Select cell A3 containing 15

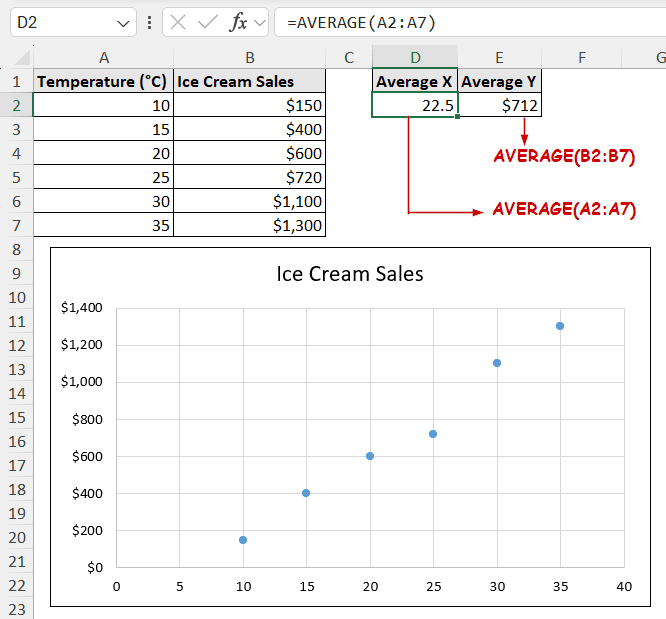click(104, 129)
